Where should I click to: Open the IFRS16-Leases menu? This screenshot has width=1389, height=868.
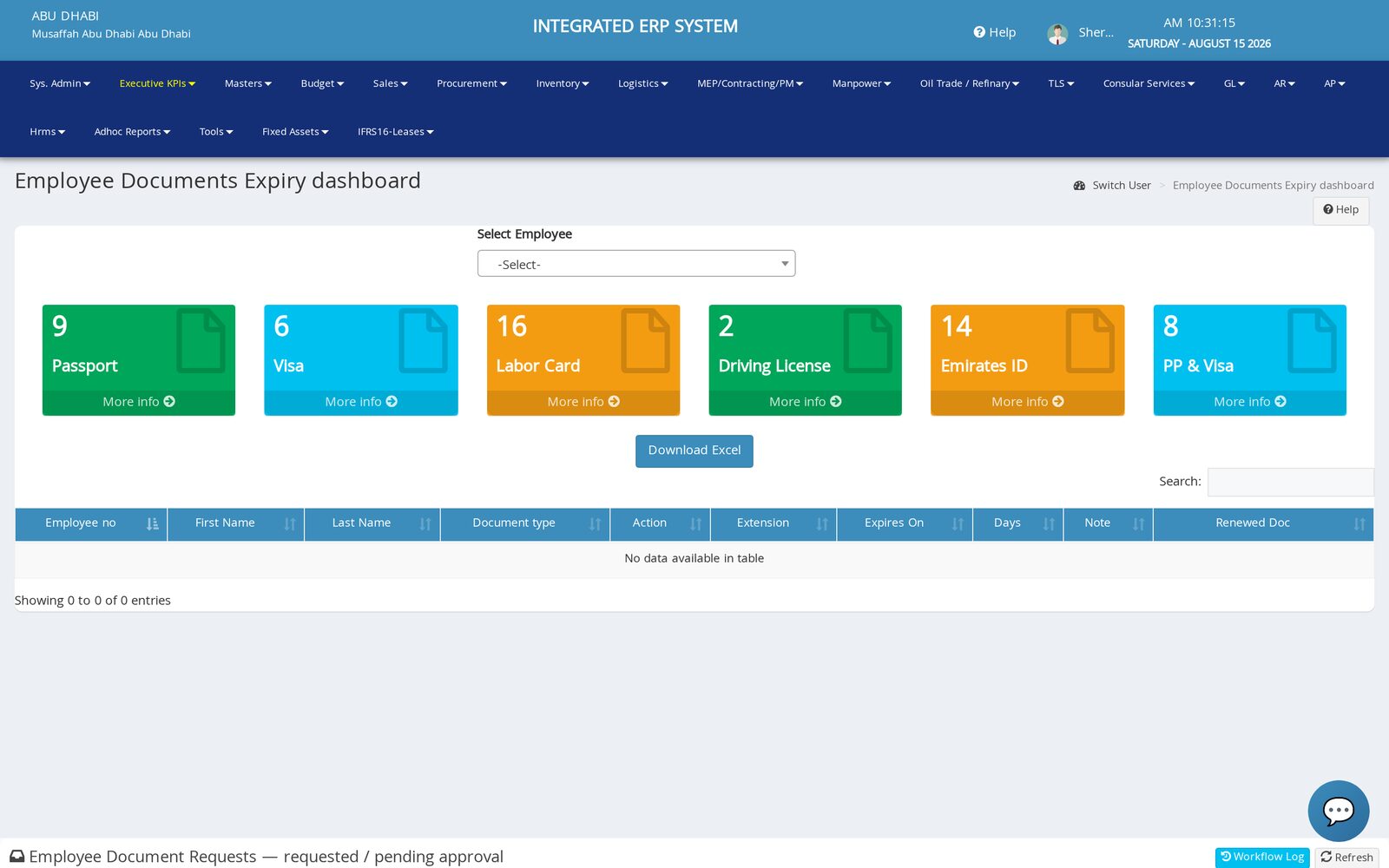point(395,132)
